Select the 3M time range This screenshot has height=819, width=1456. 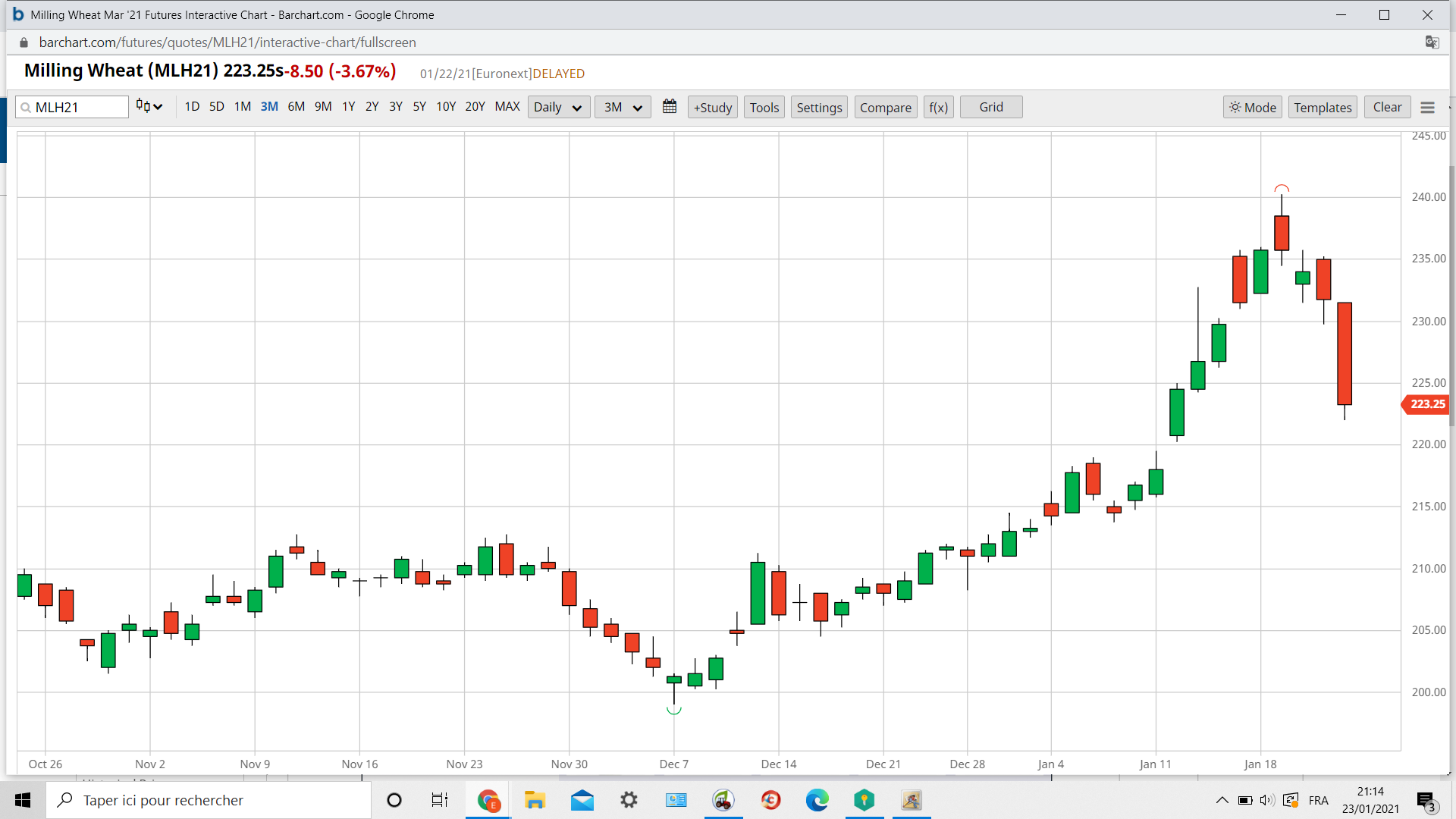click(x=269, y=107)
